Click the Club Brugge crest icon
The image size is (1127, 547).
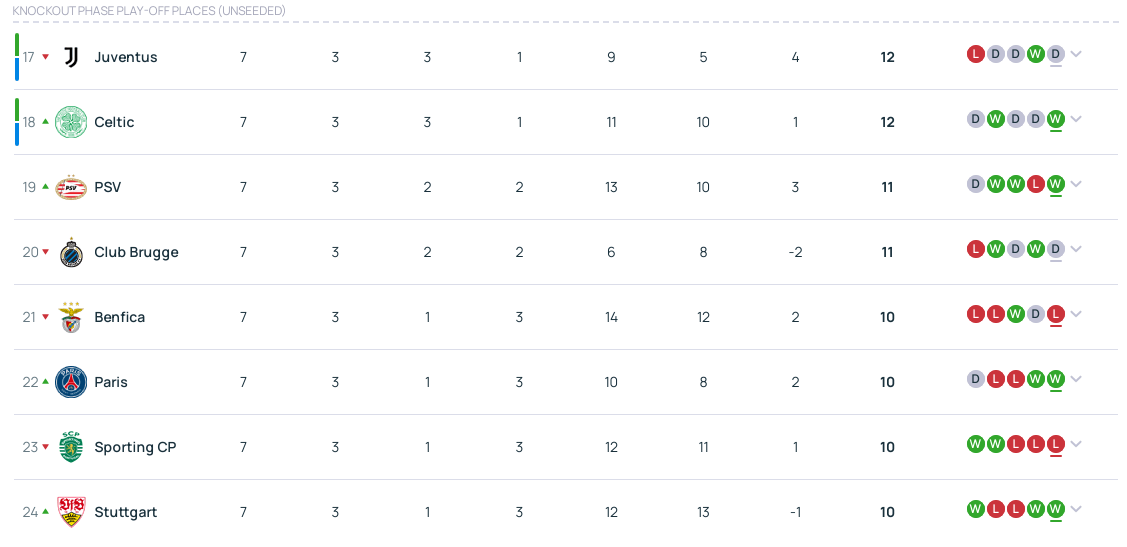coord(71,252)
